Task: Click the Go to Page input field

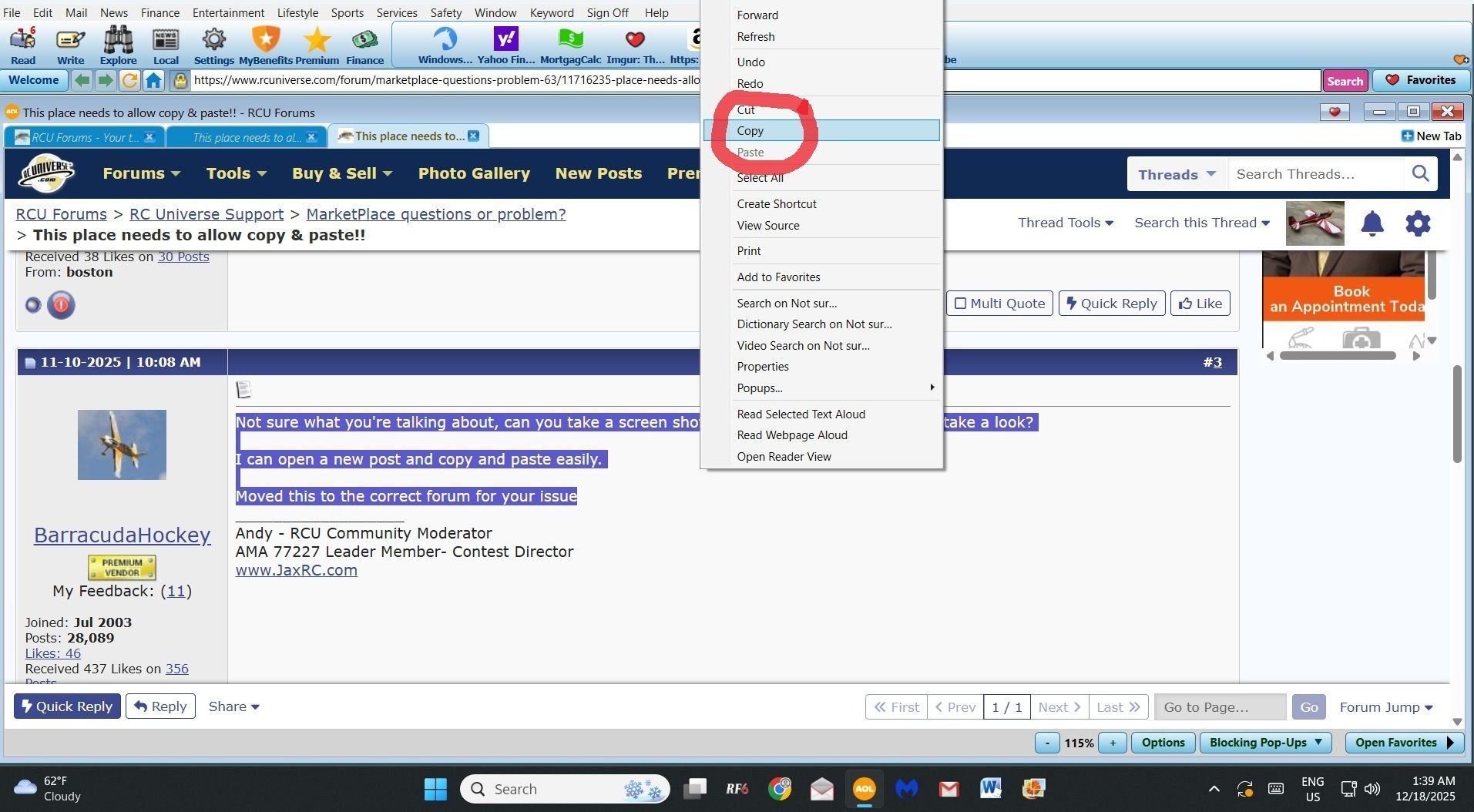Action: [x=1219, y=707]
